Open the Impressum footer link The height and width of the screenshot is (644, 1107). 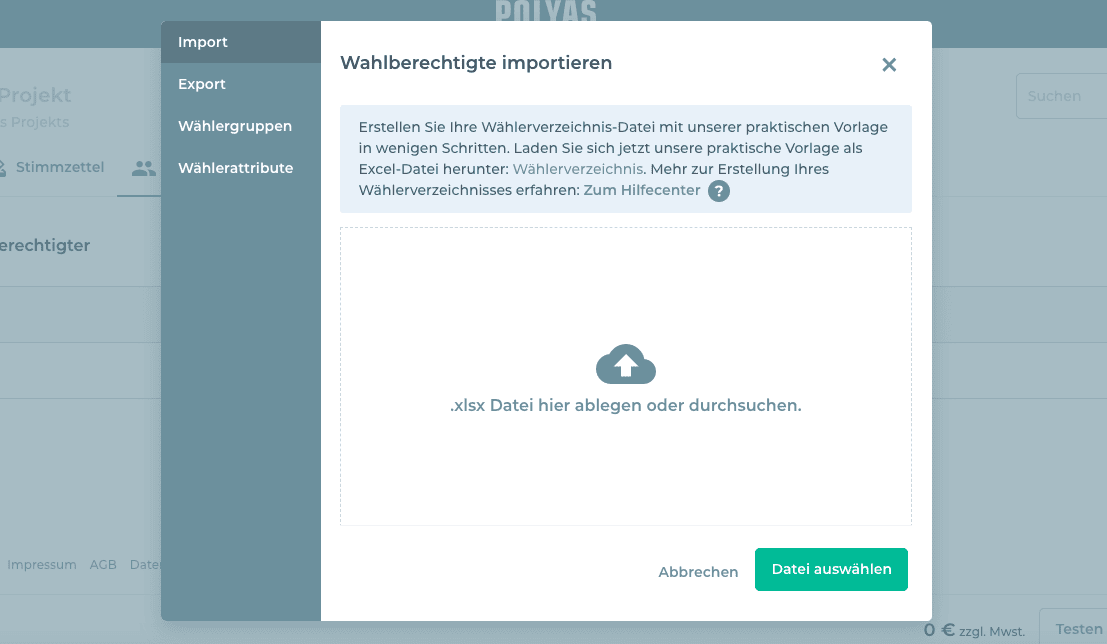(42, 564)
